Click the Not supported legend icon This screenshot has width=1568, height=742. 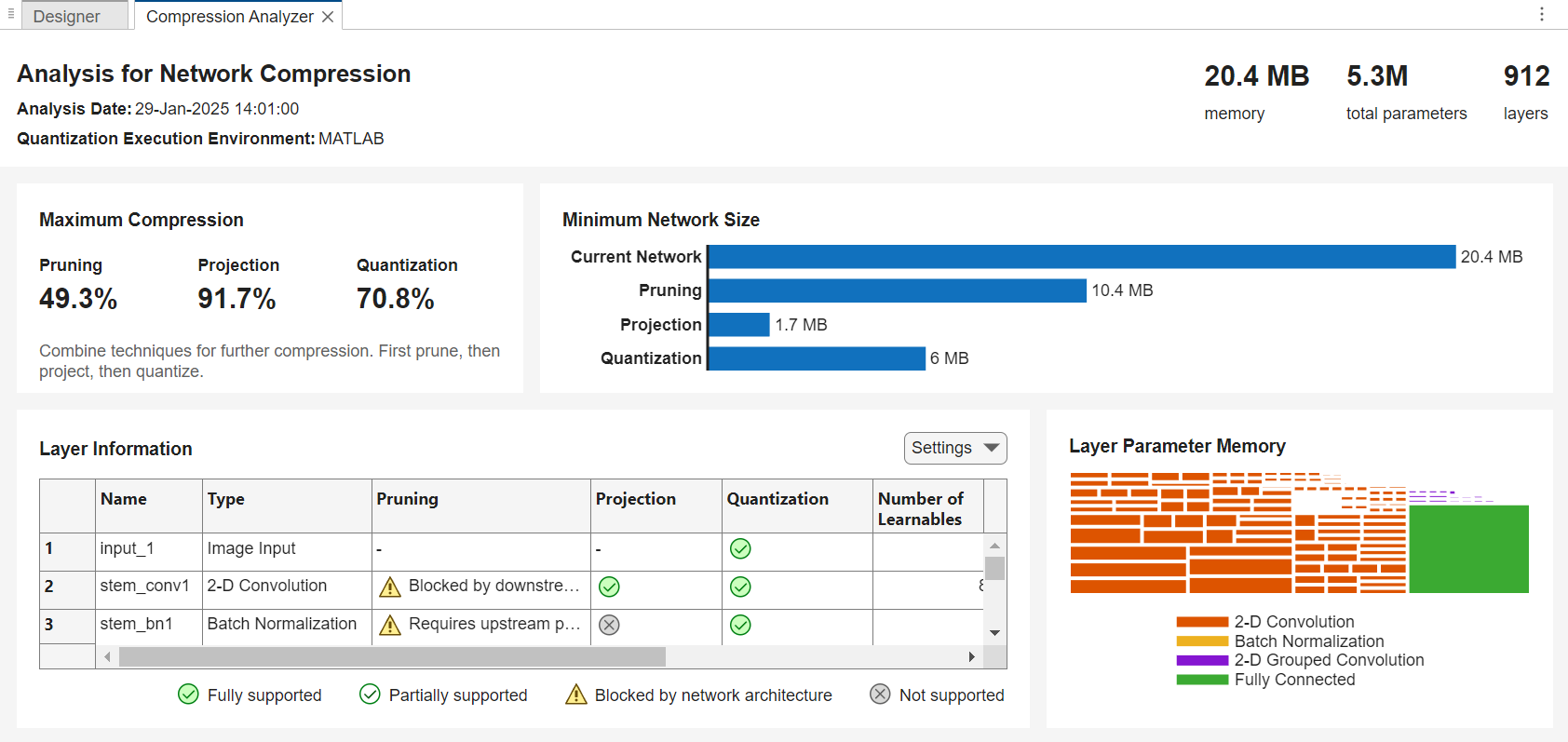(880, 695)
